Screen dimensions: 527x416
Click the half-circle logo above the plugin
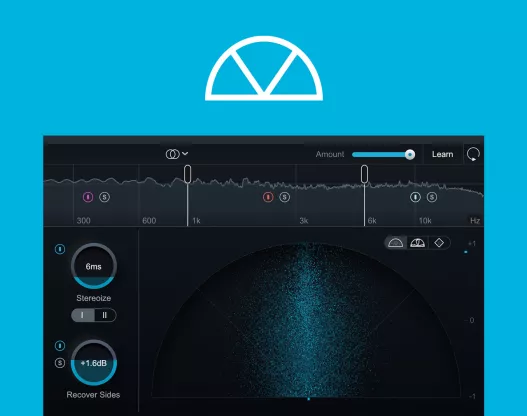(264, 68)
